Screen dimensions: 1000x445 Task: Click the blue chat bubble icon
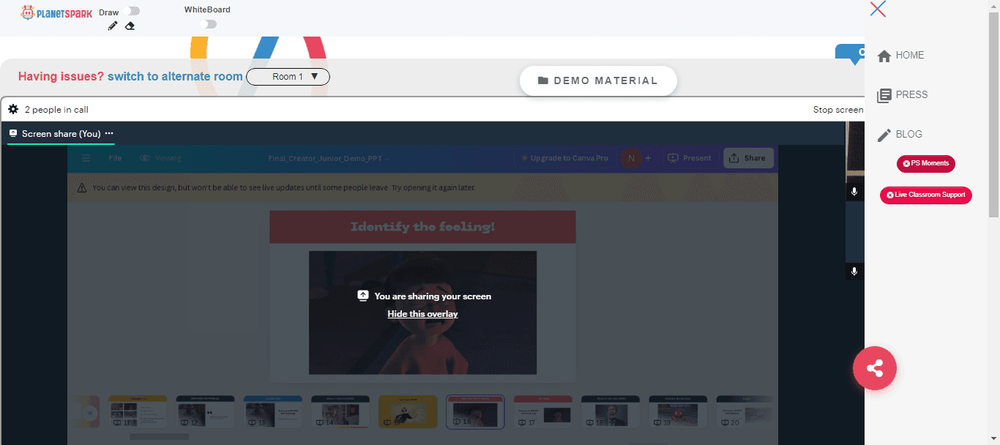pyautogui.click(x=850, y=54)
